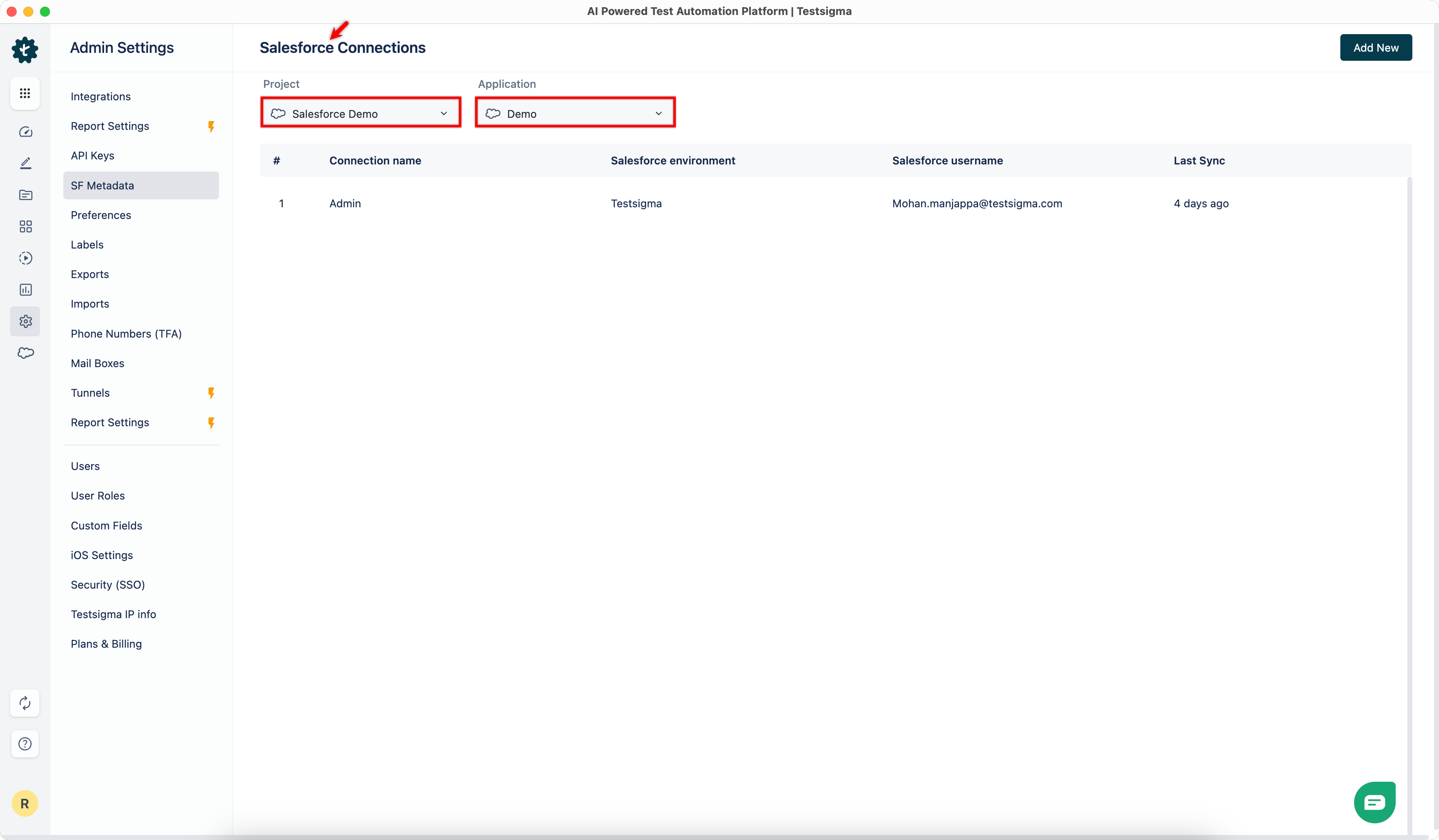Image resolution: width=1439 pixels, height=840 pixels.
Task: Select API Keys menu item
Action: point(92,156)
